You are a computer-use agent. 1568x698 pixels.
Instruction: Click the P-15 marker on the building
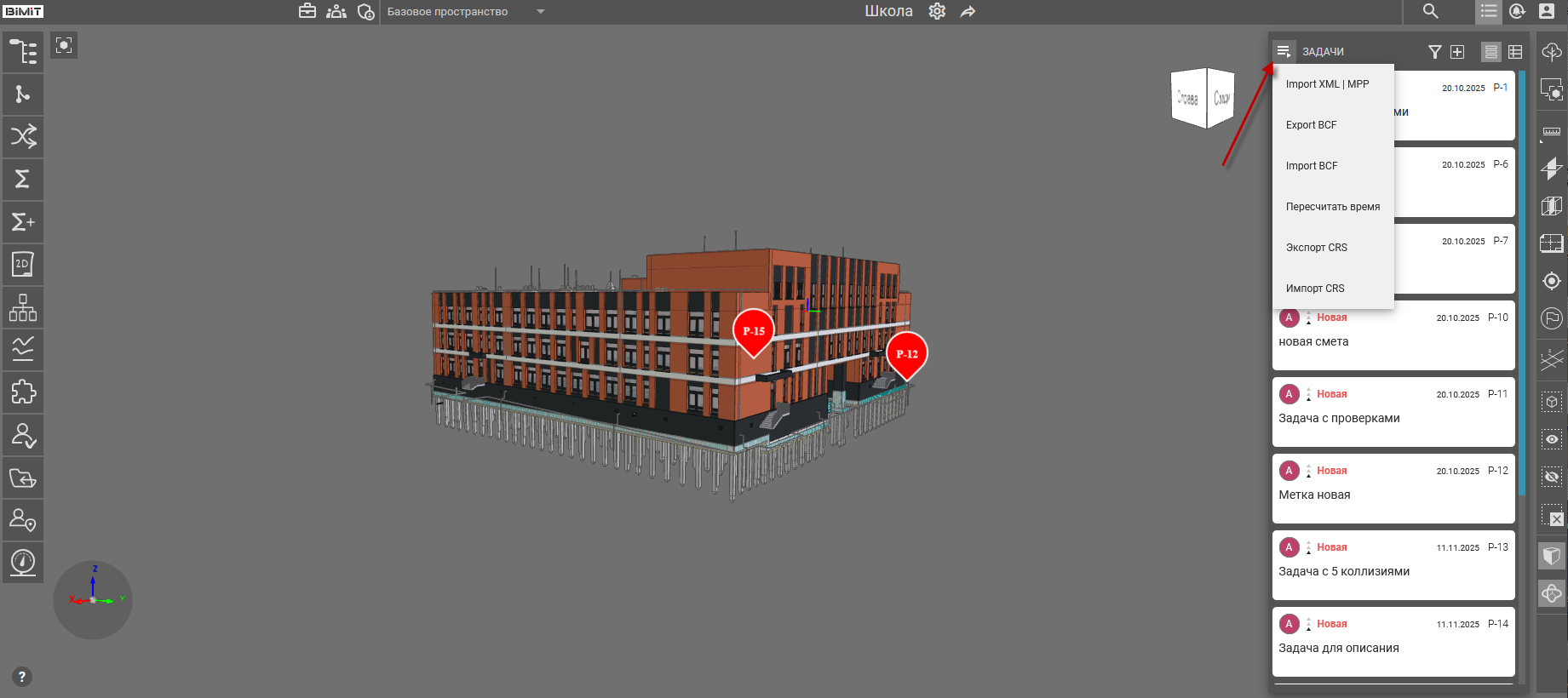(754, 331)
